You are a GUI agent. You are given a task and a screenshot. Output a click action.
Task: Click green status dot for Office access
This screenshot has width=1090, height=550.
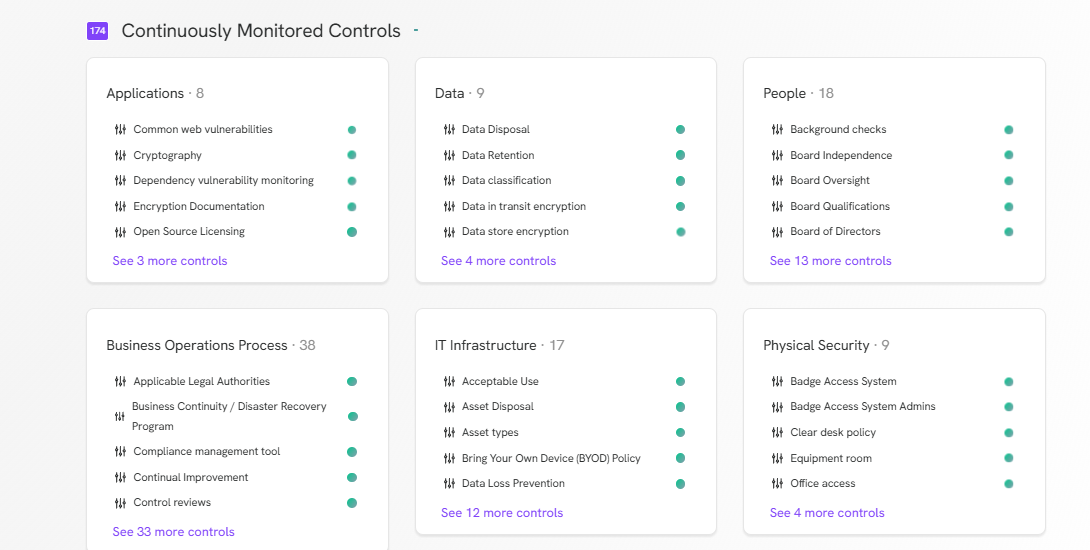point(1009,484)
